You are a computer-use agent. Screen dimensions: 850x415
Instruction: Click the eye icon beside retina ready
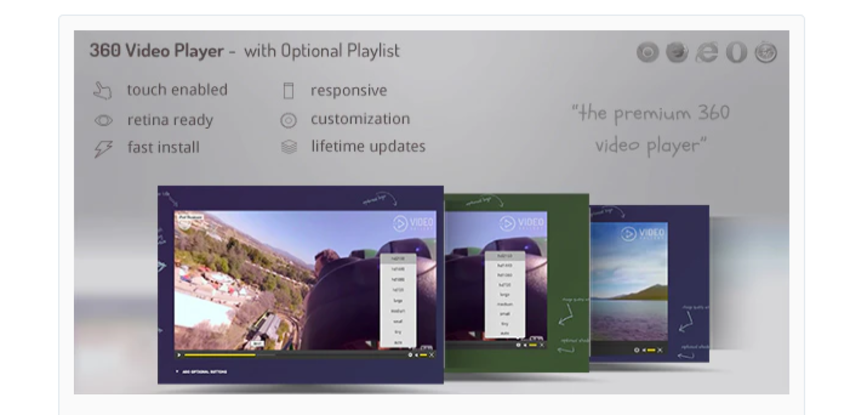click(x=103, y=120)
